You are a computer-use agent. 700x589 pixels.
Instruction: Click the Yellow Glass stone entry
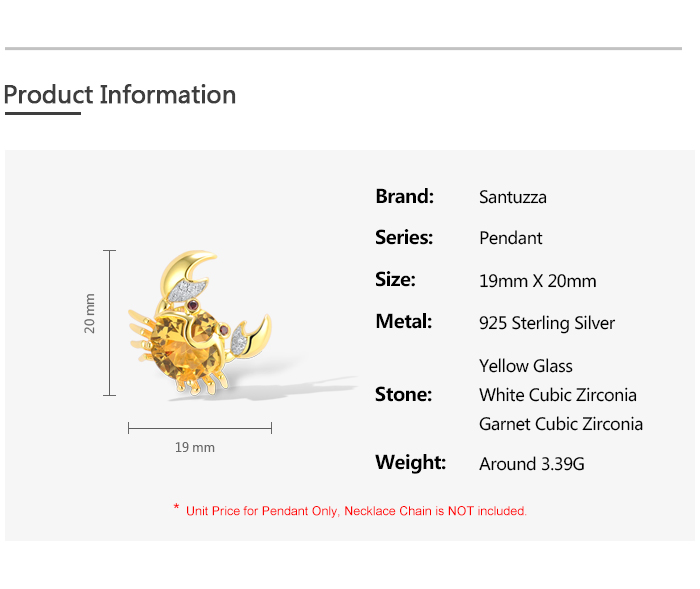click(526, 366)
